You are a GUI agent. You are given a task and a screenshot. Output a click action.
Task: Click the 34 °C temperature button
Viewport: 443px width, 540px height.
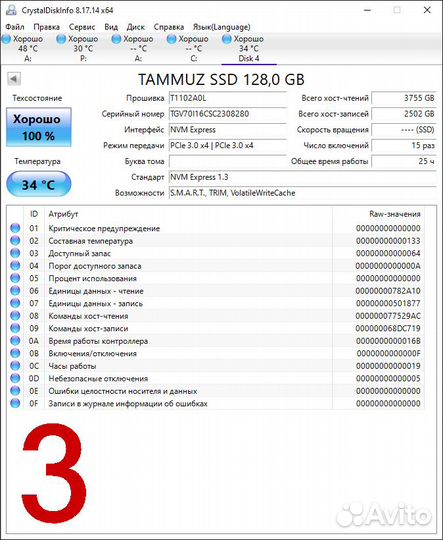[x=39, y=184]
